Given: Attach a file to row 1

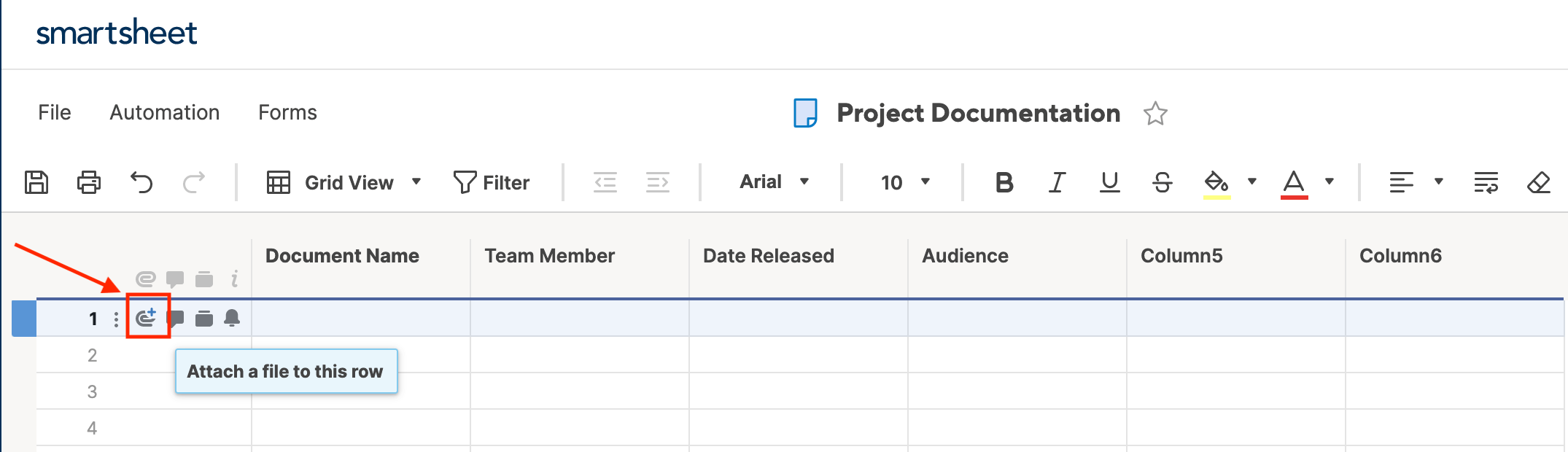Looking at the screenshot, I should click(x=147, y=318).
